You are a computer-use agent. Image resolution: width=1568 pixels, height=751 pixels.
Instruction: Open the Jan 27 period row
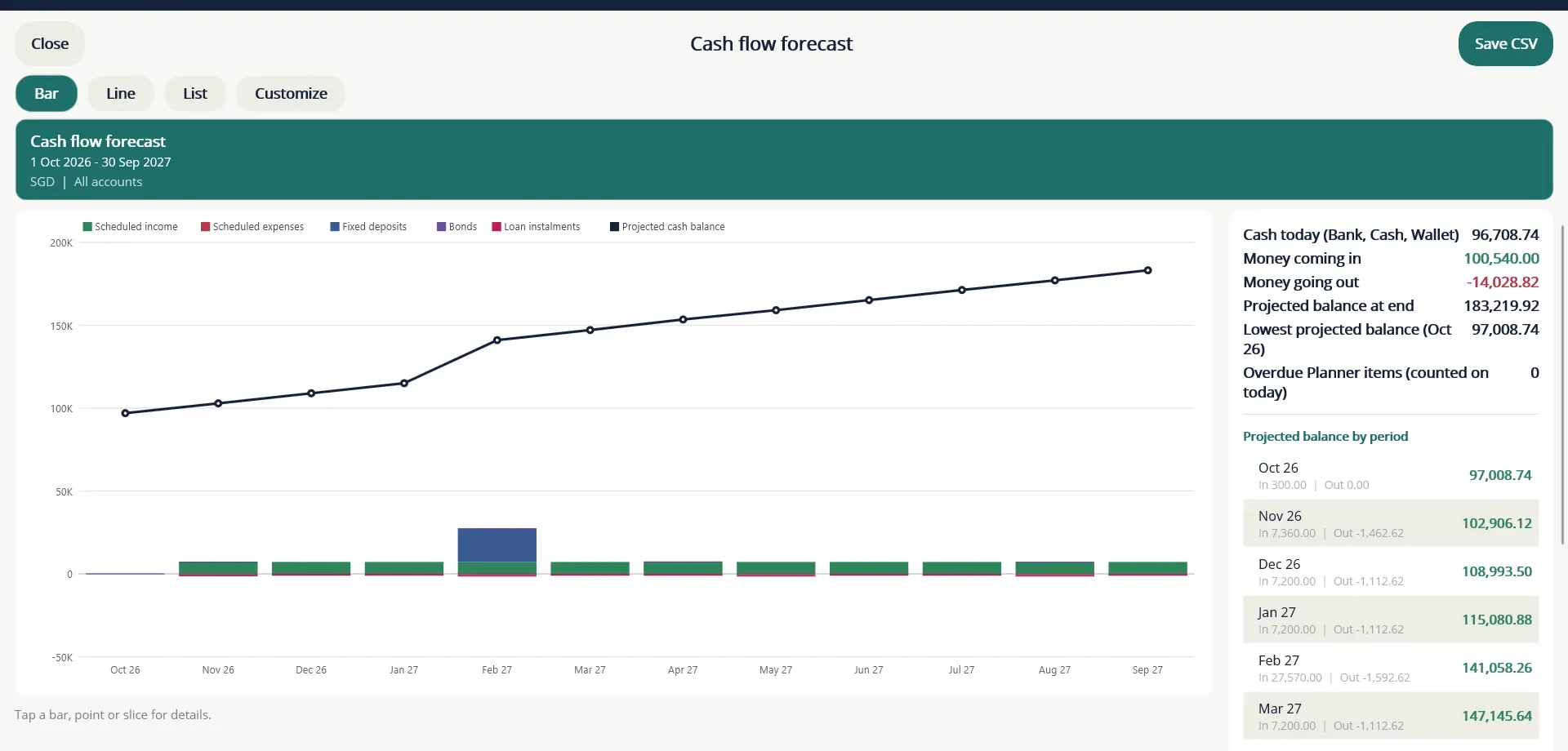point(1391,620)
